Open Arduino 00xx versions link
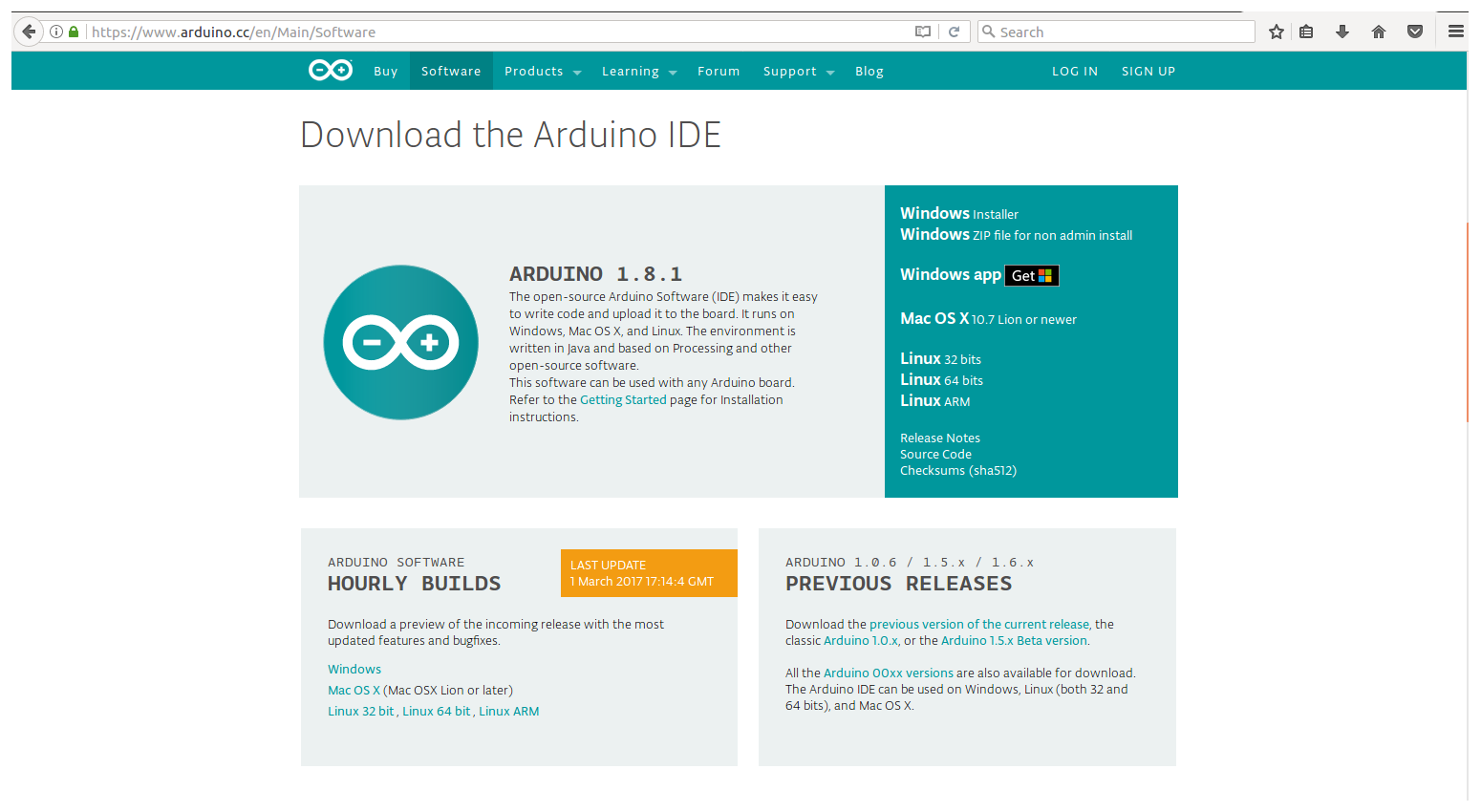Screen dimensions: 1481x812 tap(889, 673)
